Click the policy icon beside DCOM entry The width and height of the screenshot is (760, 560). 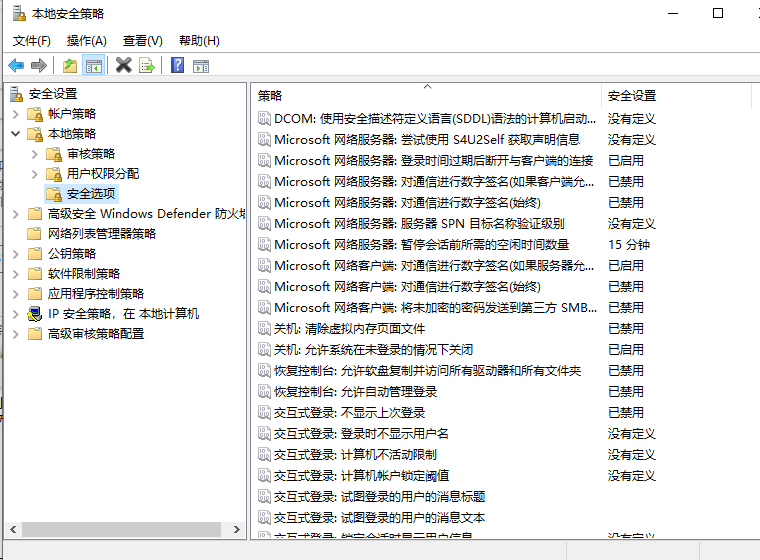click(x=264, y=119)
